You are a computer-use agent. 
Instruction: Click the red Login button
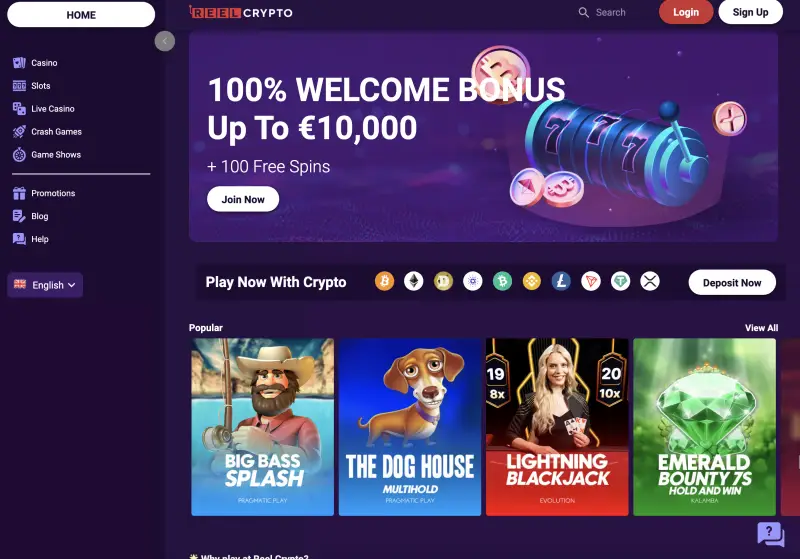pos(686,12)
